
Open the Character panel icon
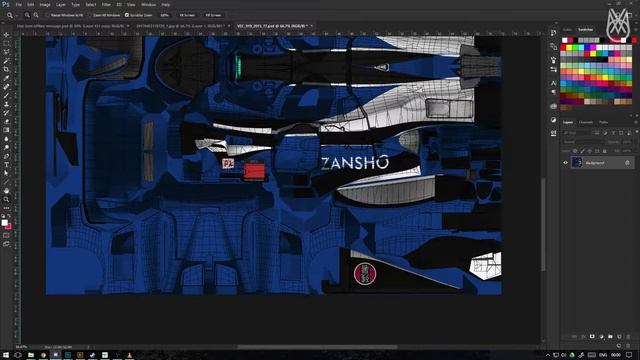(x=553, y=83)
